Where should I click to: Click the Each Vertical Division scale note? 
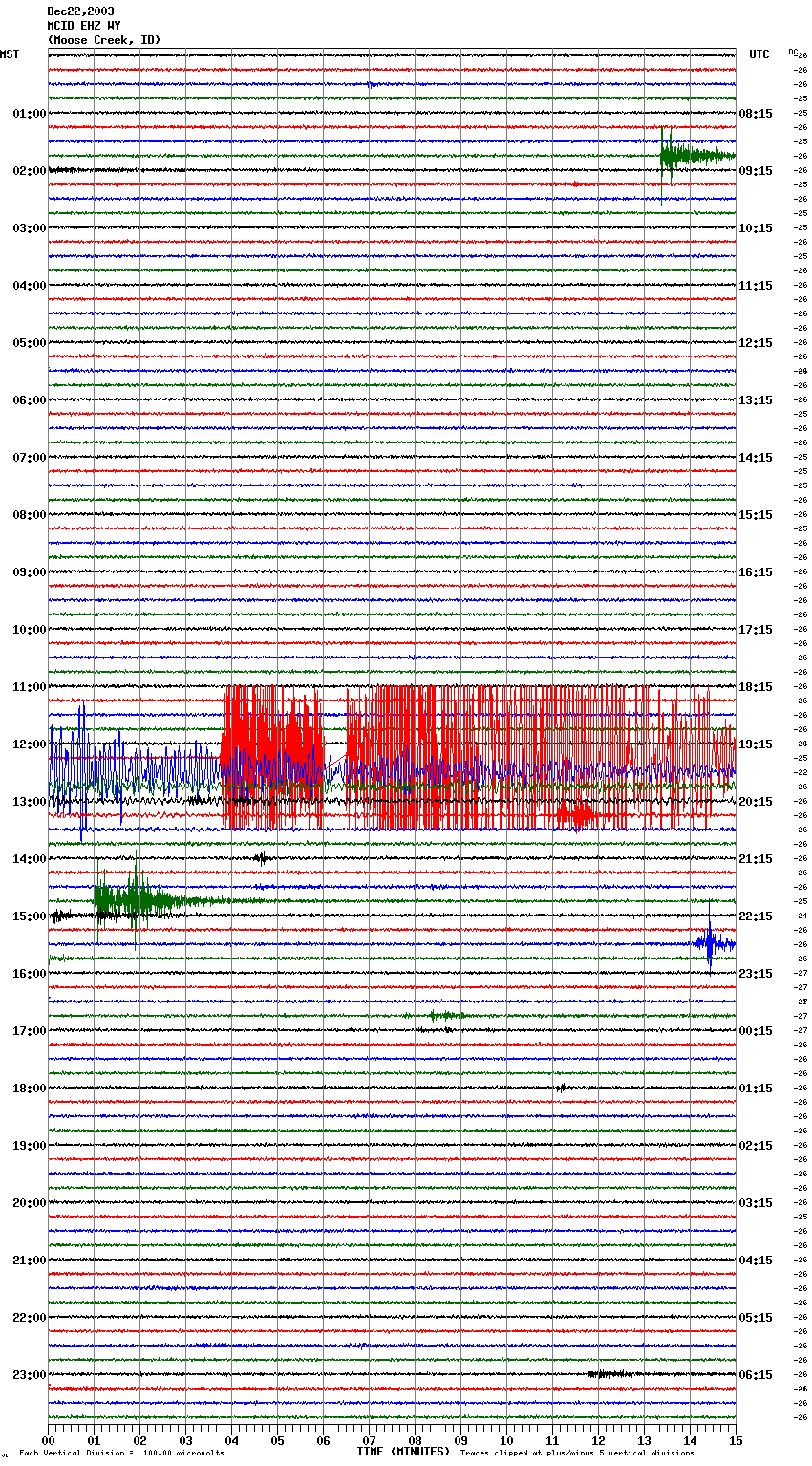[x=121, y=1453]
